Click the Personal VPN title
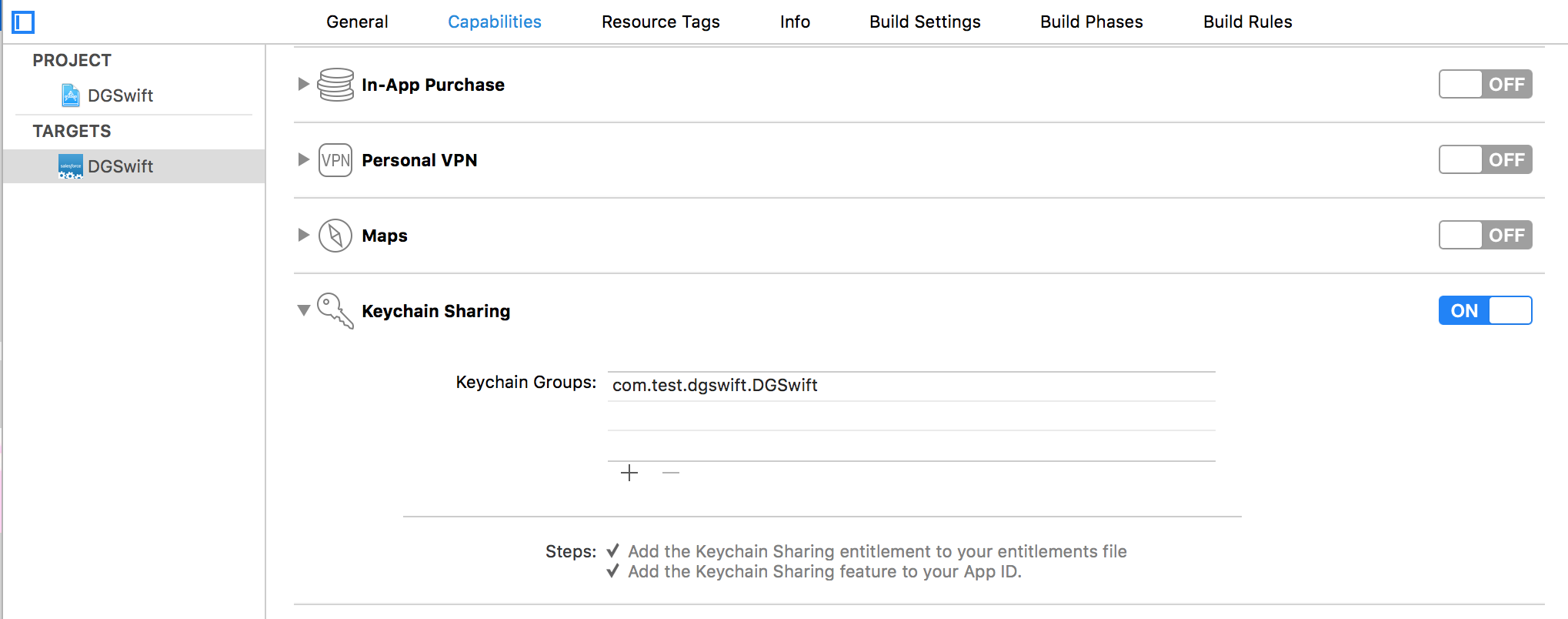The width and height of the screenshot is (1568, 619). tap(419, 160)
